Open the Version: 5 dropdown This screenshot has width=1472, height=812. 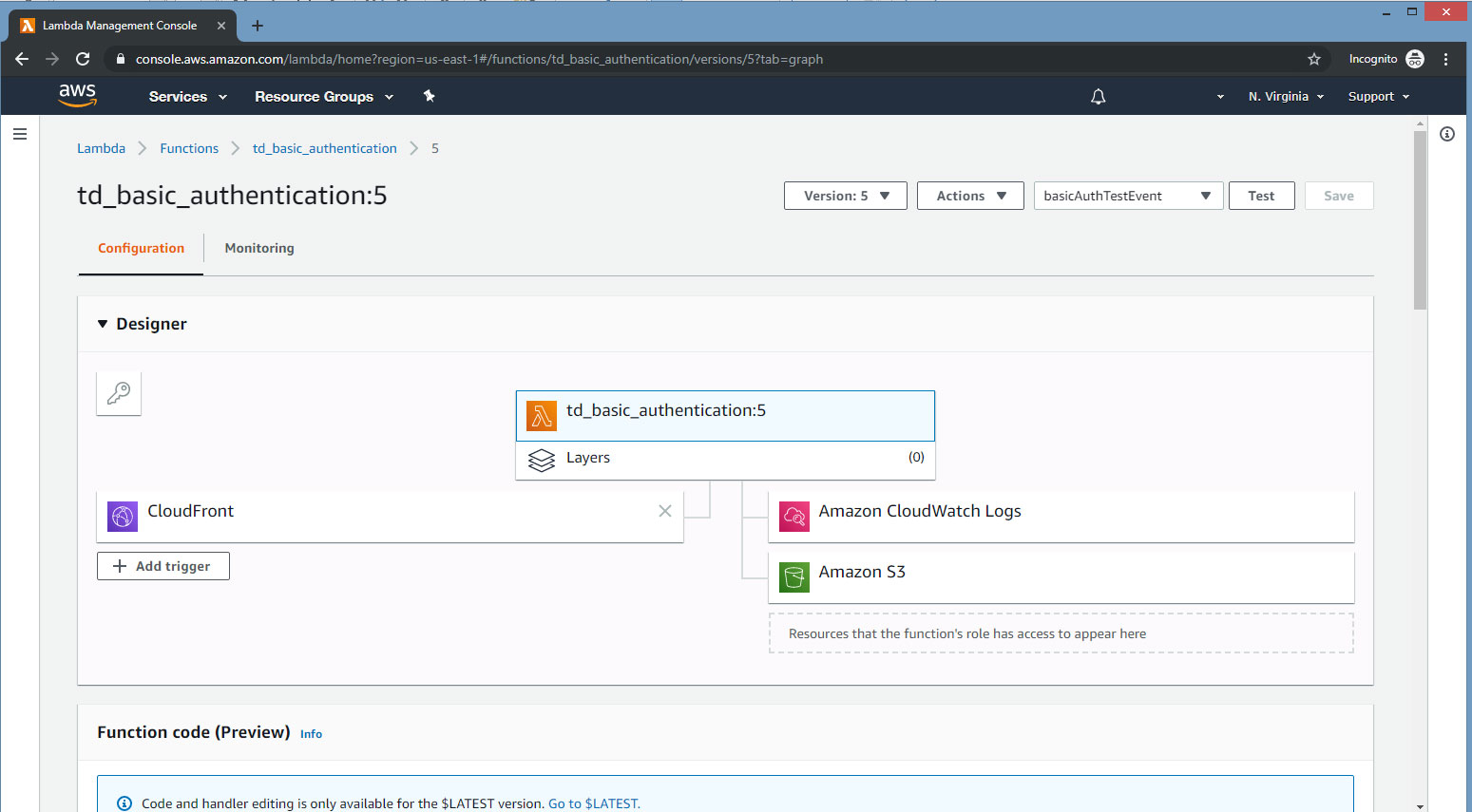pos(846,196)
